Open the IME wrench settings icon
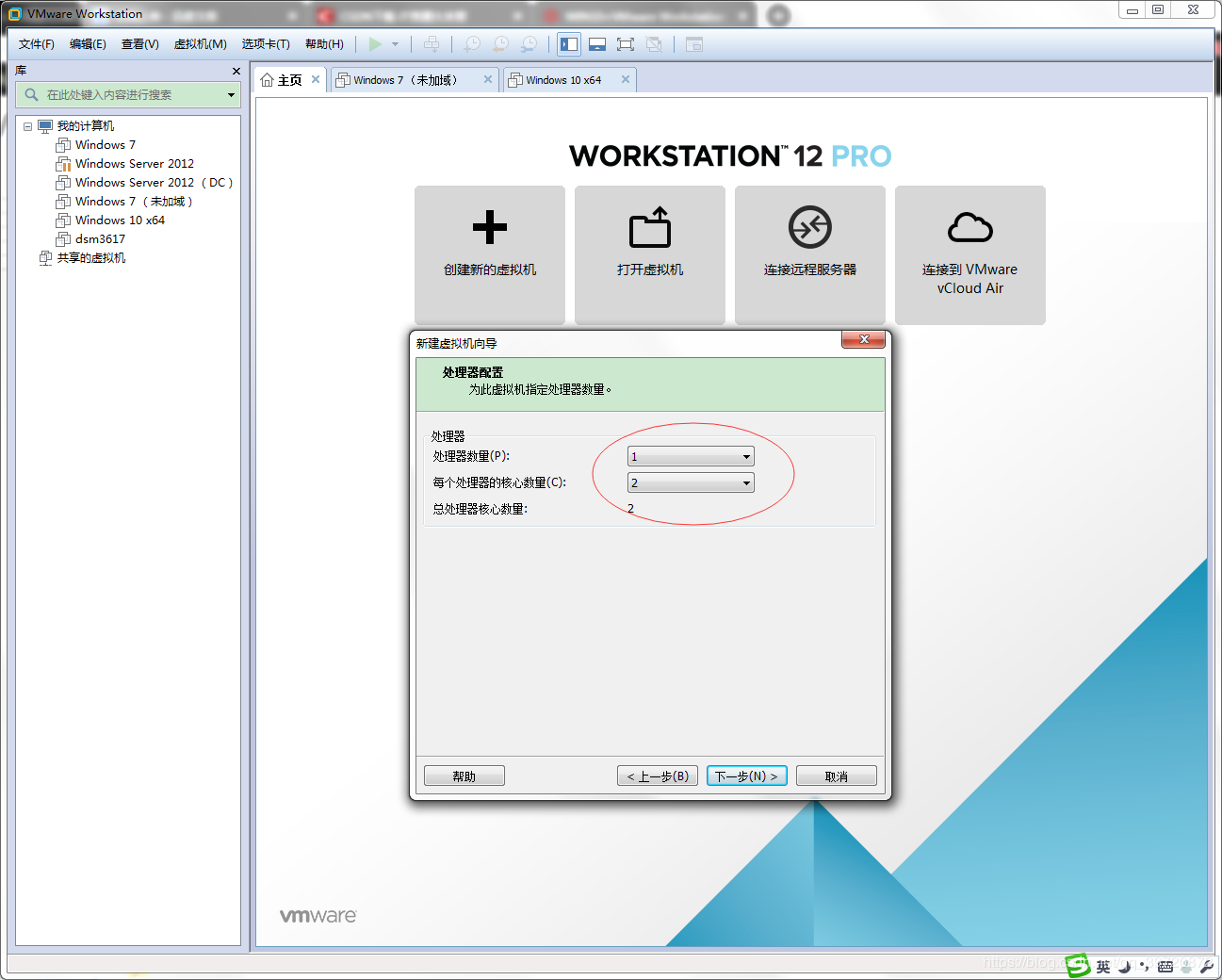1222x980 pixels. (1206, 967)
